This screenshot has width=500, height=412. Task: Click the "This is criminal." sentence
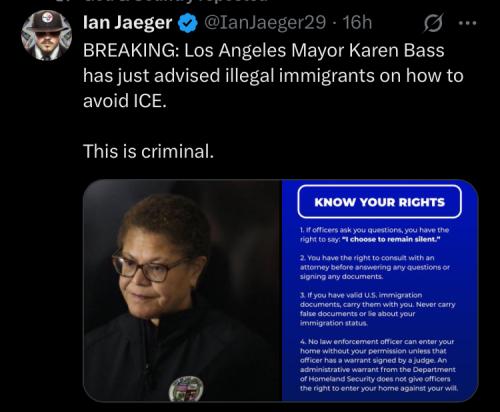148,151
